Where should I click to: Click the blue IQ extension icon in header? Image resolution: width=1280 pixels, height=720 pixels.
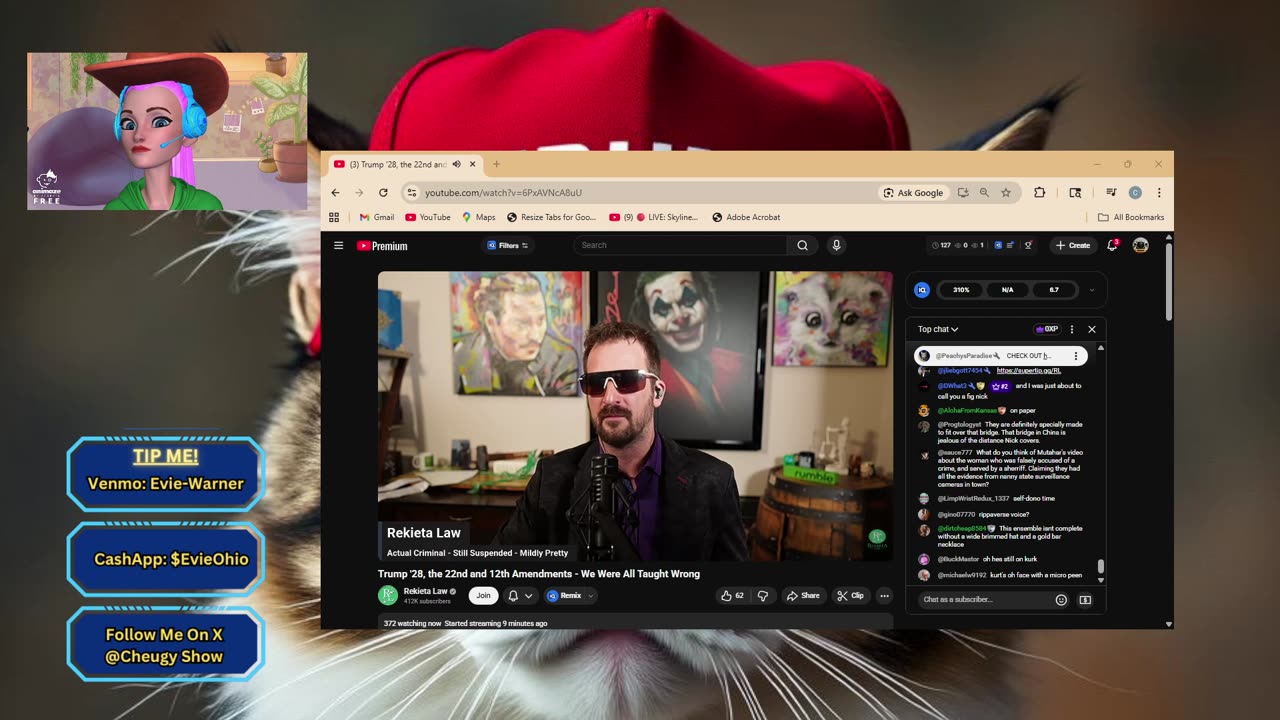tap(998, 245)
